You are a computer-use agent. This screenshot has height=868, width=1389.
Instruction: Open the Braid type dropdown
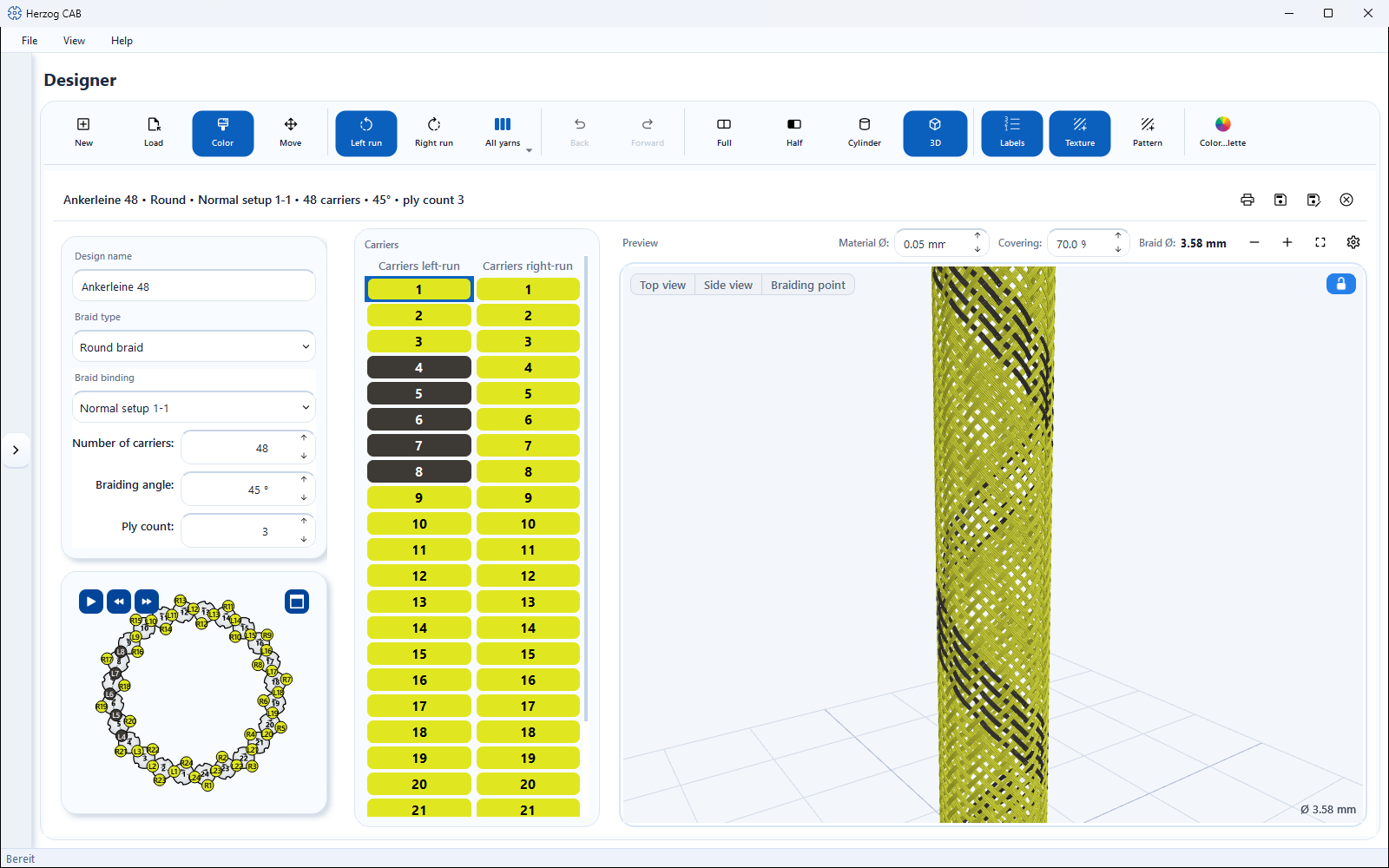tap(194, 346)
